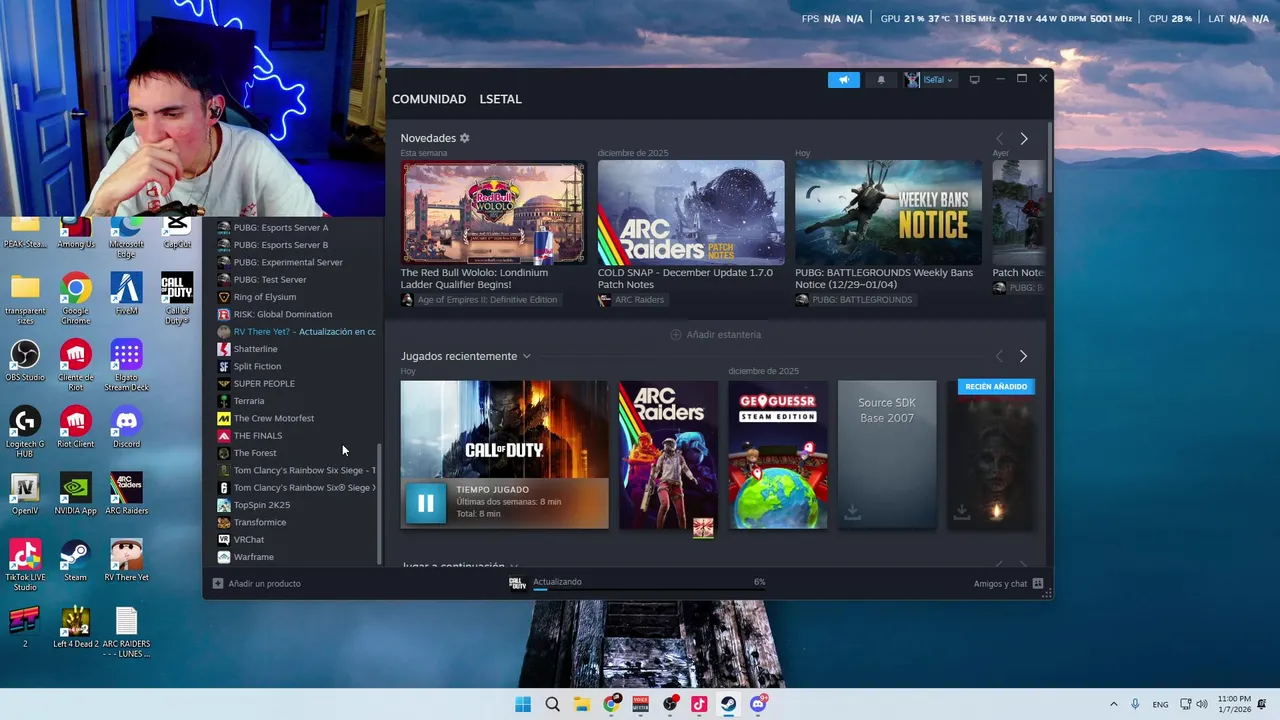1280x720 pixels.
Task: Select Elgato Stream Deck desktop icon
Action: point(126,365)
